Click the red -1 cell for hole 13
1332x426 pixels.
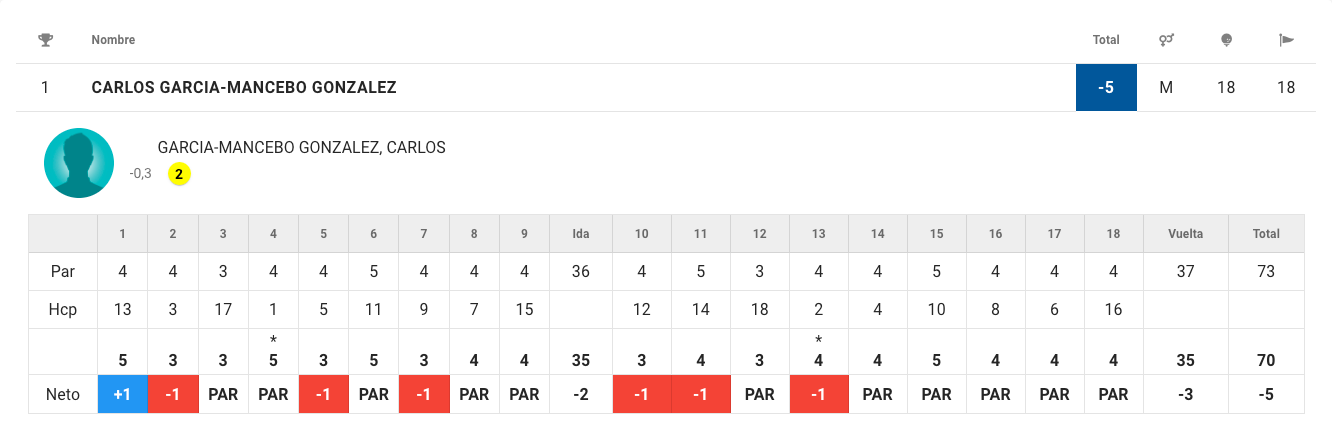819,394
